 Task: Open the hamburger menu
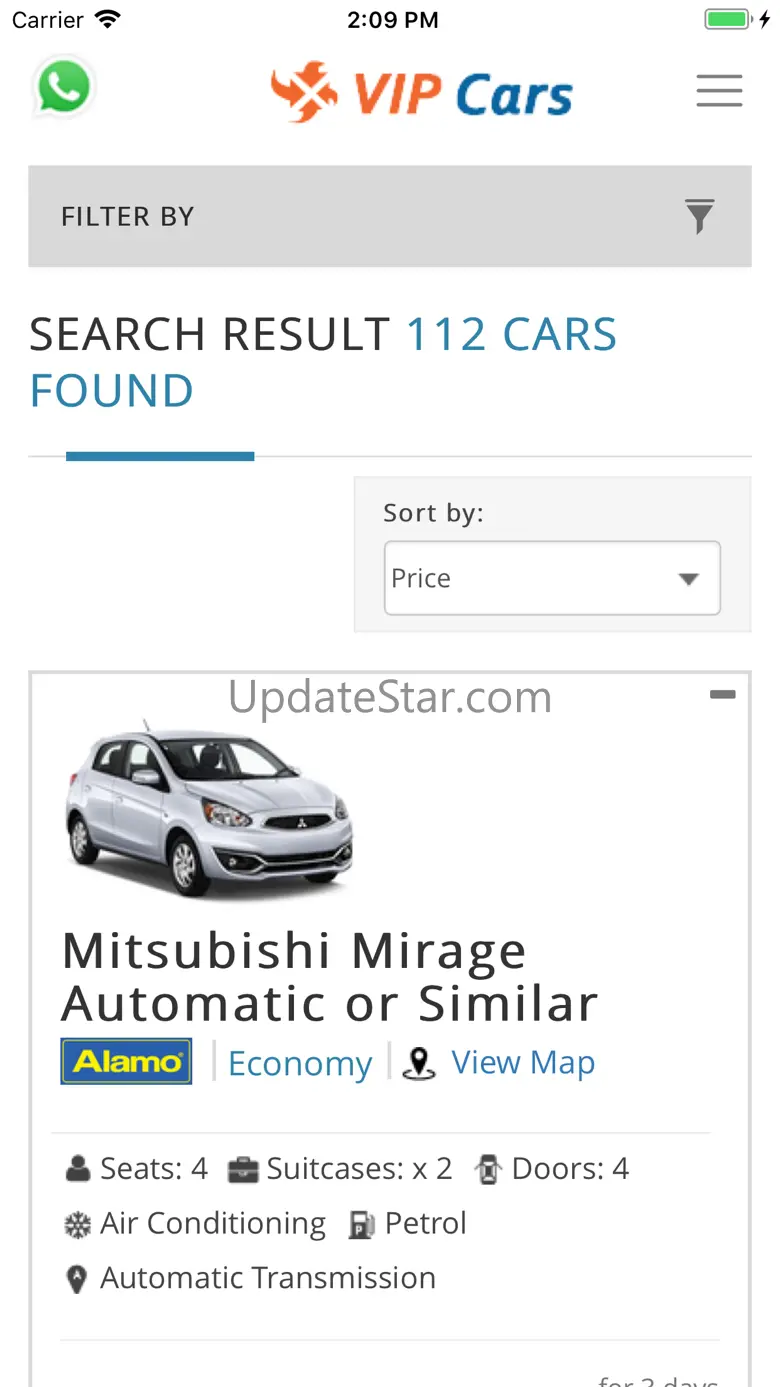(x=719, y=91)
